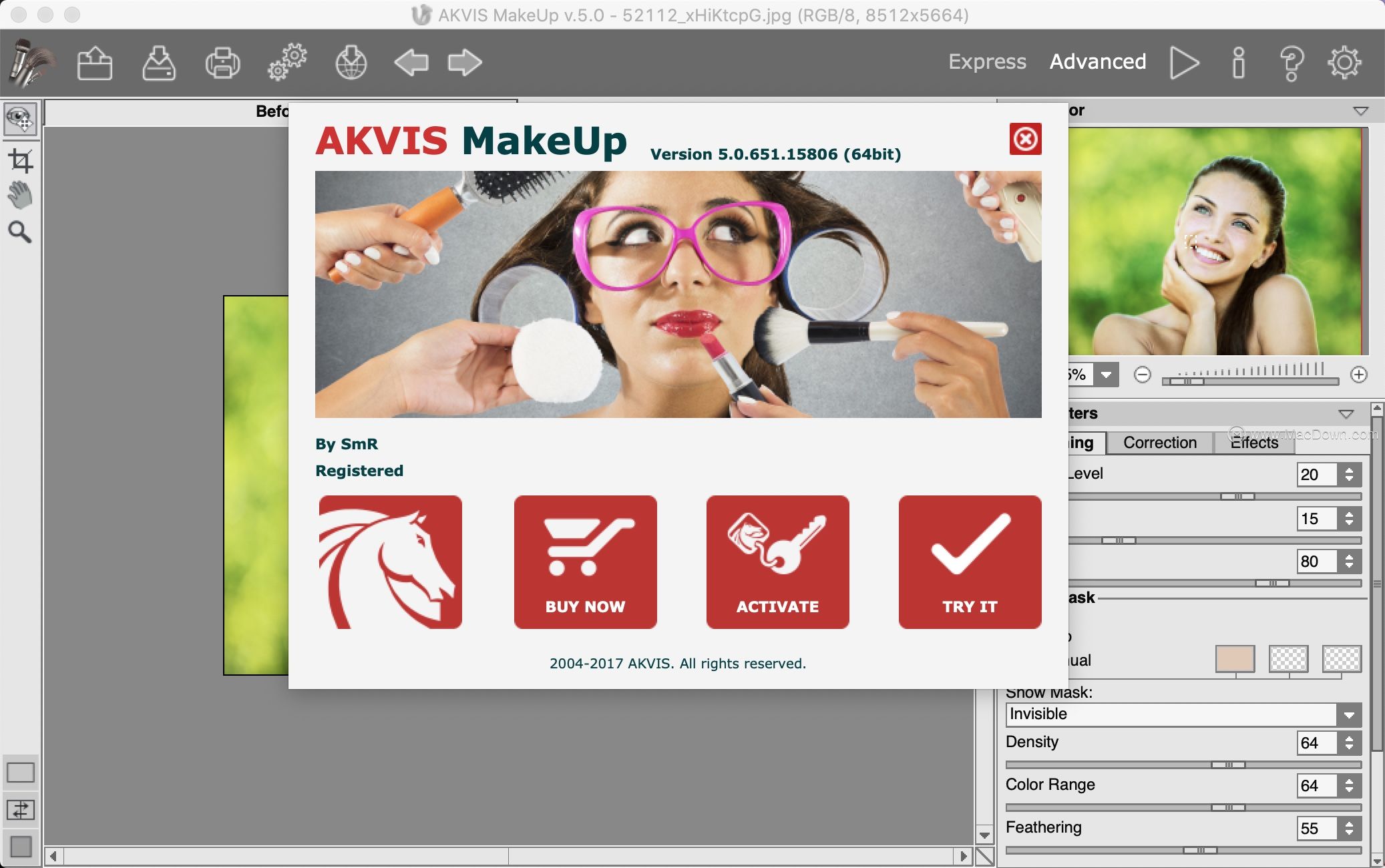1385x868 pixels.
Task: Click the Feathering value field showing 55
Action: pos(1317,829)
